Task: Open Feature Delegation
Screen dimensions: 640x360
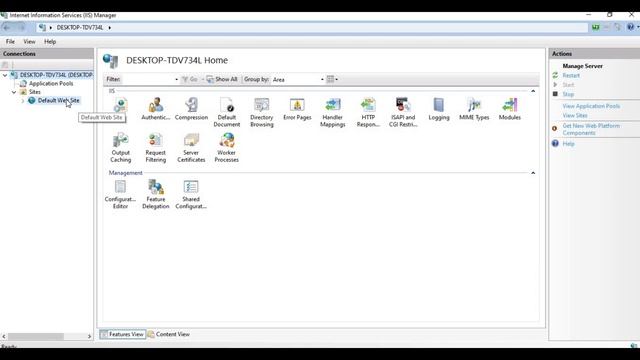Action: 156,195
